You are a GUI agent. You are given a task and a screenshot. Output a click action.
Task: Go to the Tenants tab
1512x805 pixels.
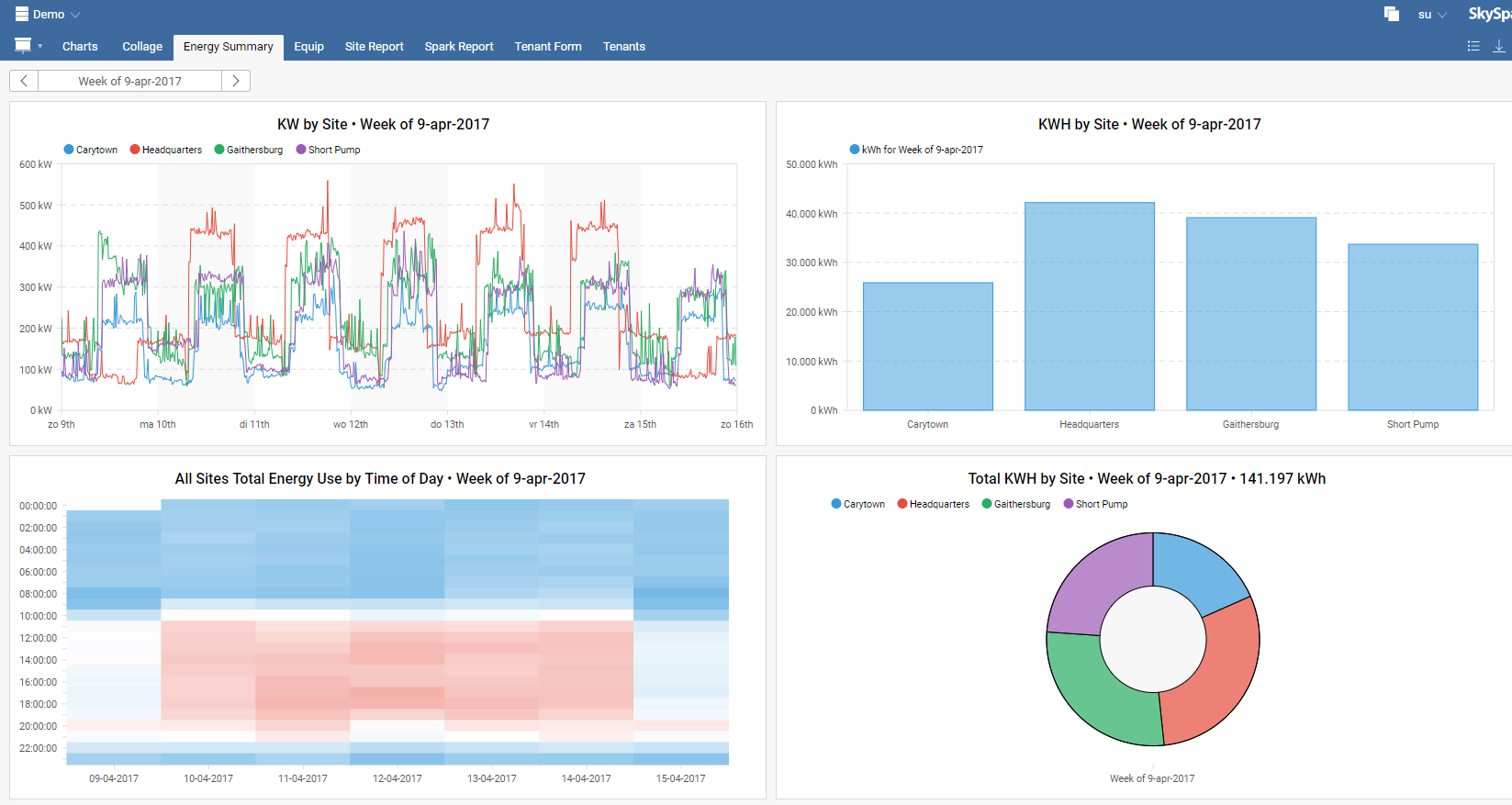point(624,47)
